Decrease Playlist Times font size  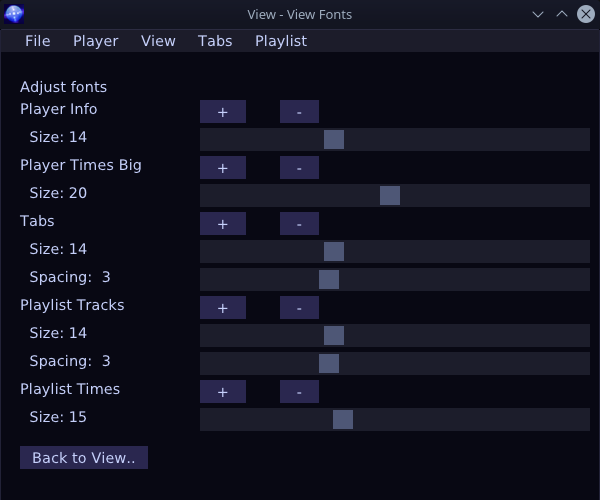click(299, 392)
